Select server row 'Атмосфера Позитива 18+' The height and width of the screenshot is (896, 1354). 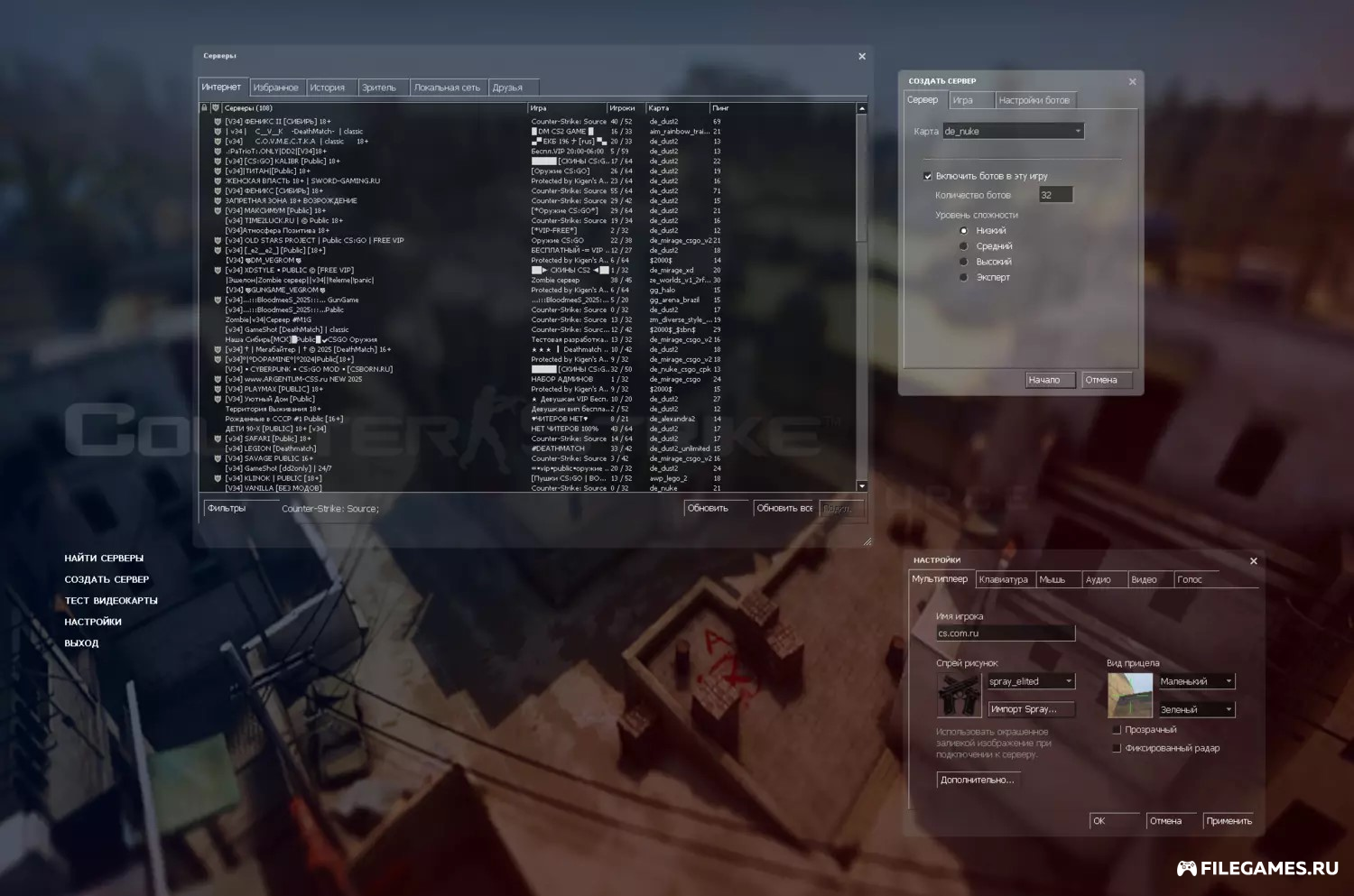(x=527, y=230)
